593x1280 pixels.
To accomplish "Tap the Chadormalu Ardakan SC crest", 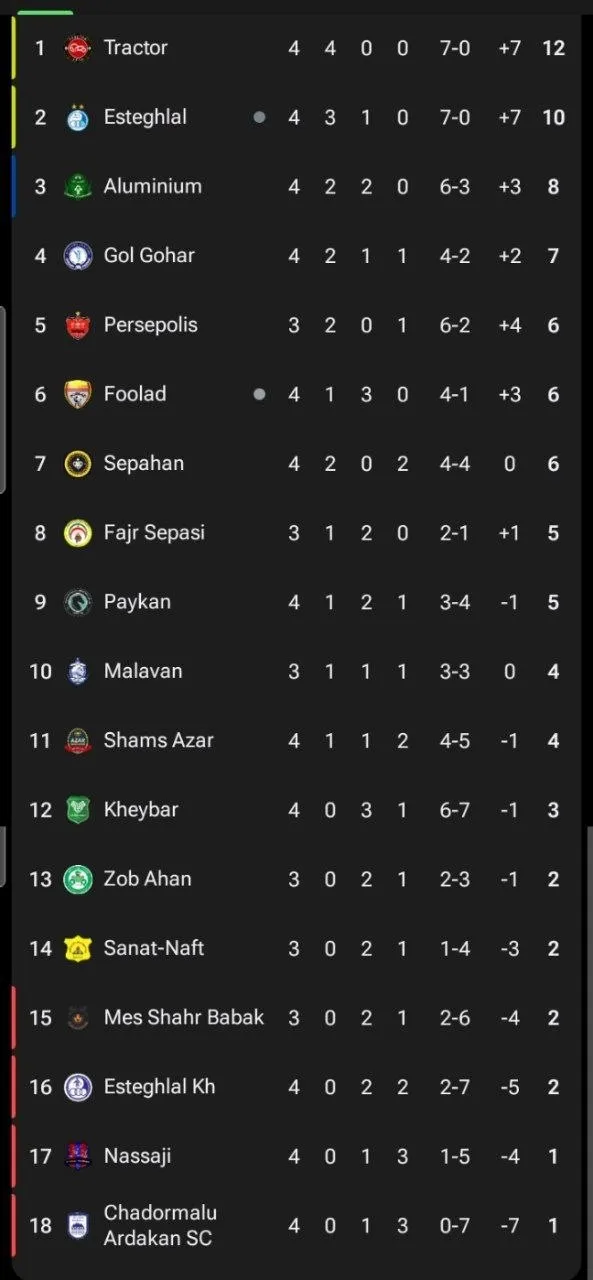I will [x=78, y=1225].
